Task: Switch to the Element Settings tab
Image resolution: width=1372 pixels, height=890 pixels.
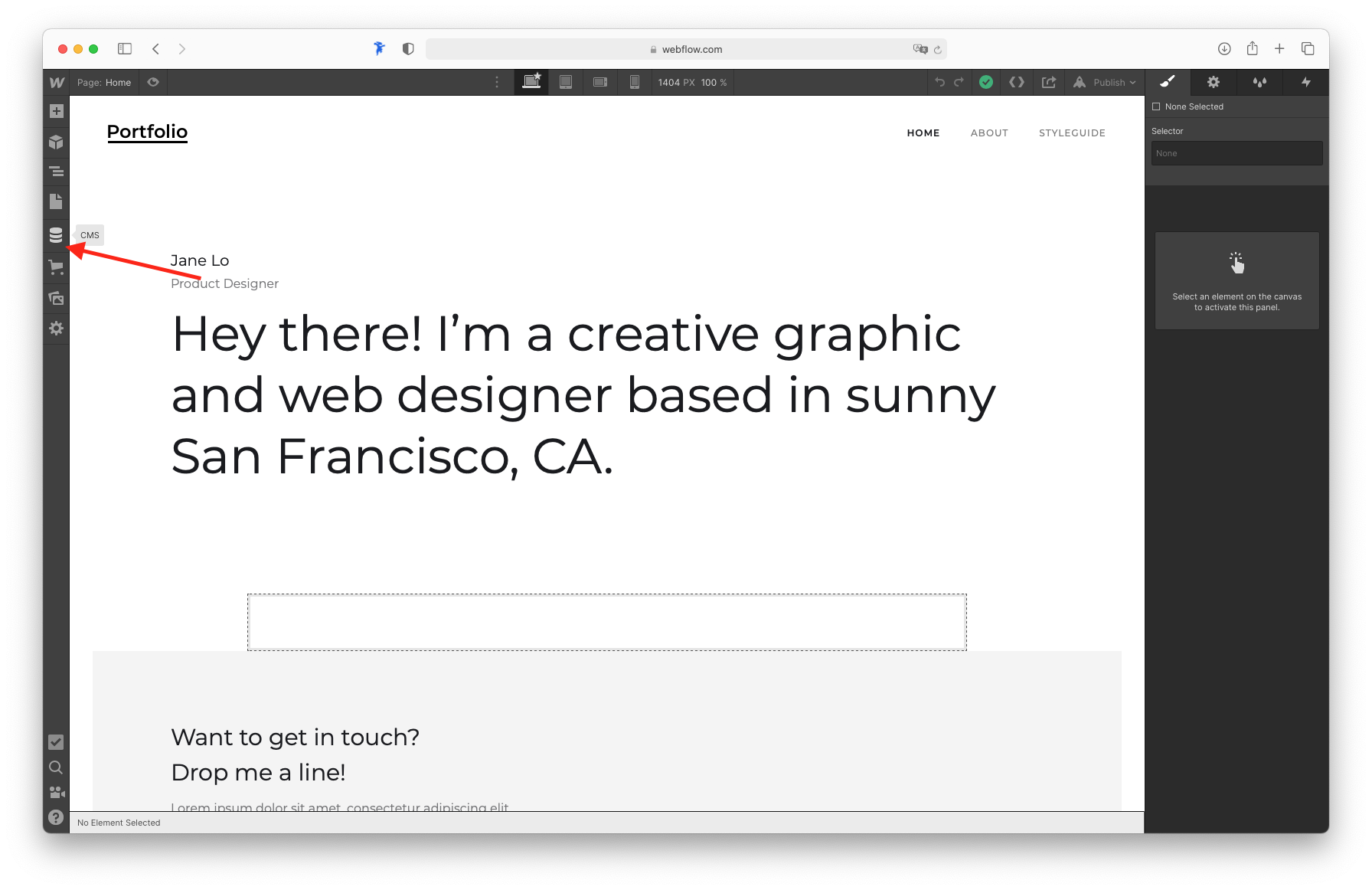Action: (1213, 82)
